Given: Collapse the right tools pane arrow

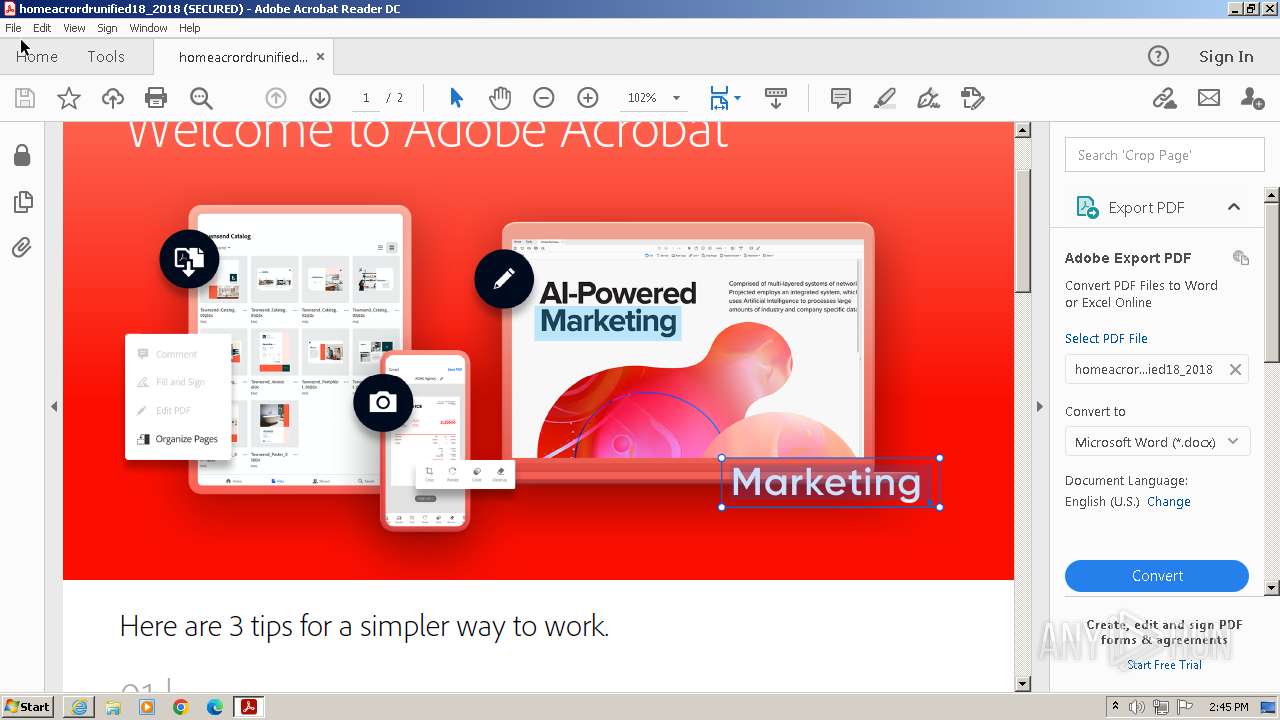Looking at the screenshot, I should [x=1039, y=407].
